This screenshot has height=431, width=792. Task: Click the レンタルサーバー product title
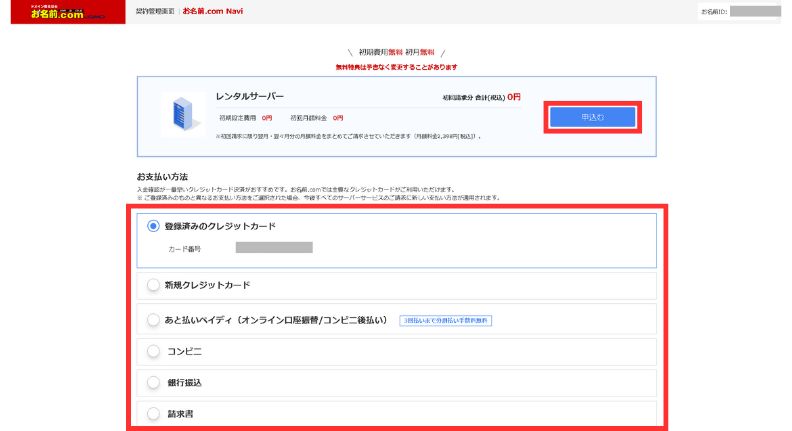(x=250, y=96)
